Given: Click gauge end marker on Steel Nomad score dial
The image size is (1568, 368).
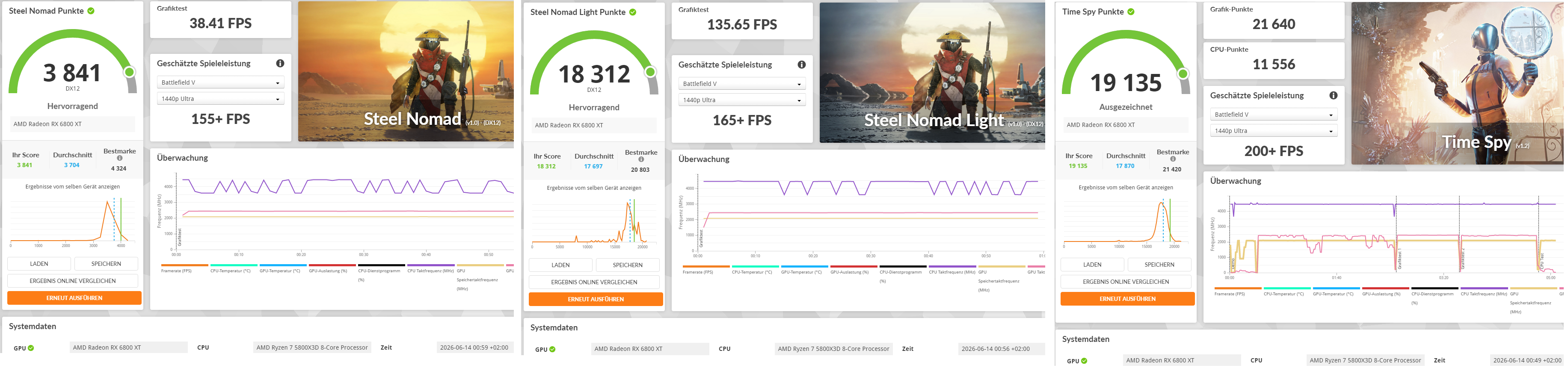Looking at the screenshot, I should (x=129, y=72).
